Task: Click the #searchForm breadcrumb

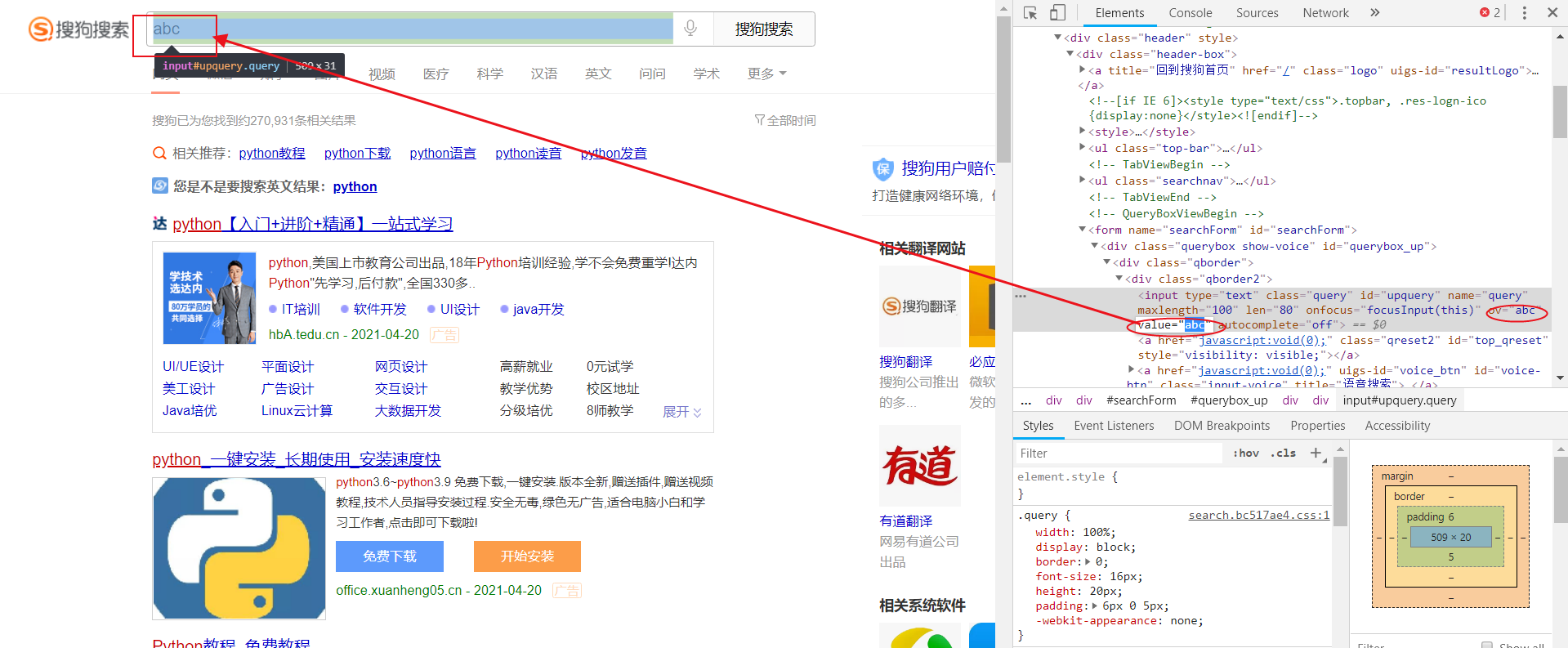Action: click(1141, 400)
